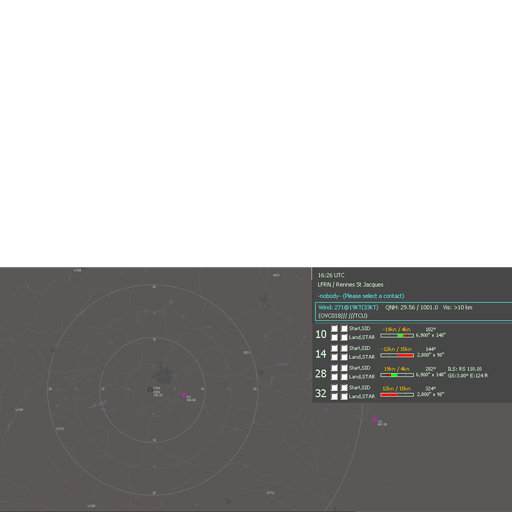512x512 pixels.
Task: Check the Start box for runway 28
Action: point(334,368)
